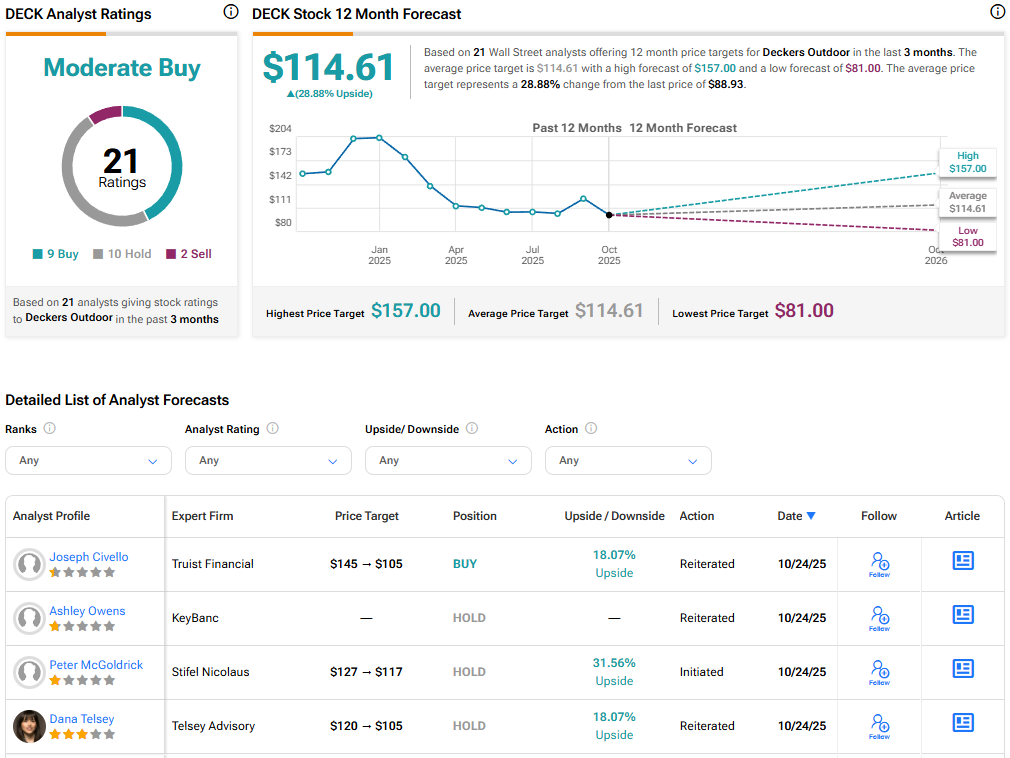Screen dimensions: 1010x758
Task: Click the Price Target column header
Action: [366, 516]
